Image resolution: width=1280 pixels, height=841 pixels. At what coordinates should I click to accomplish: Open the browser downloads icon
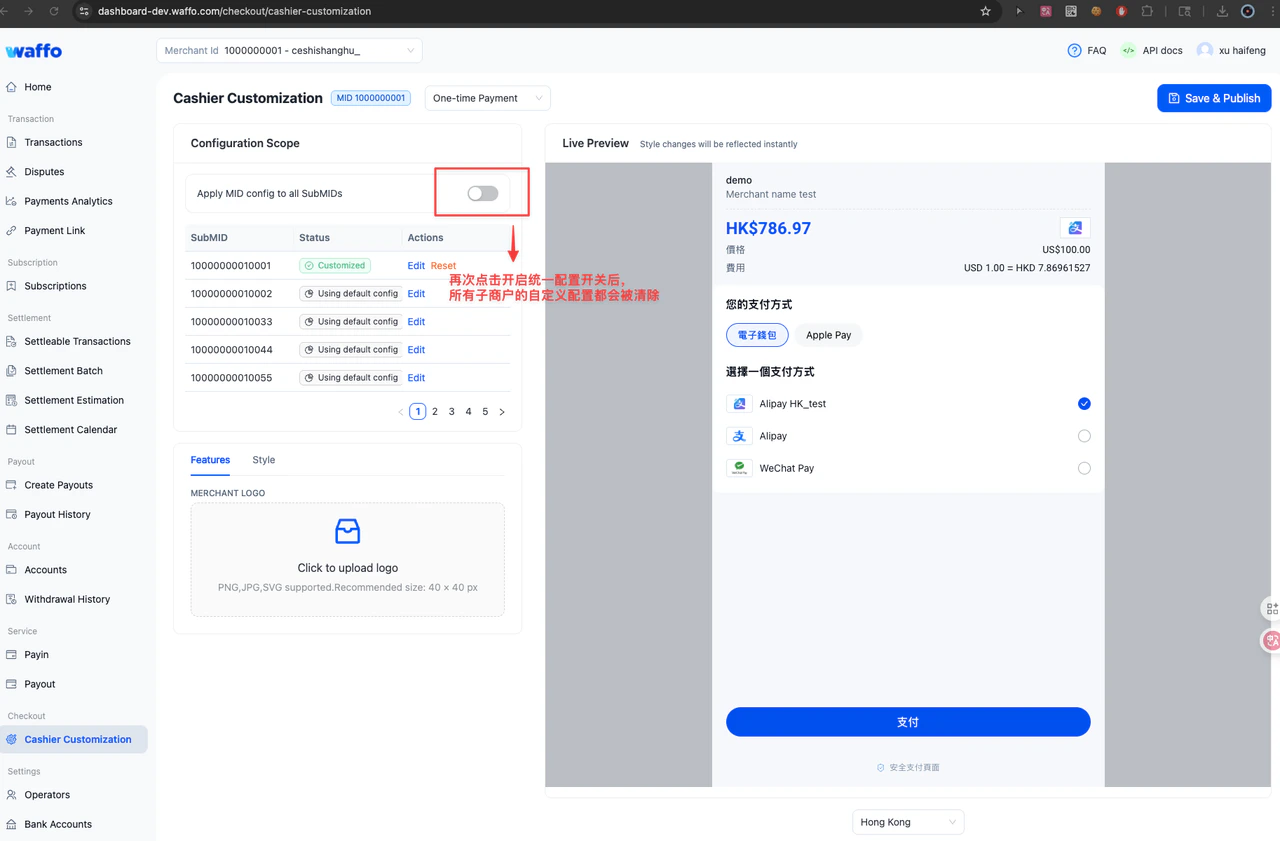1222,11
